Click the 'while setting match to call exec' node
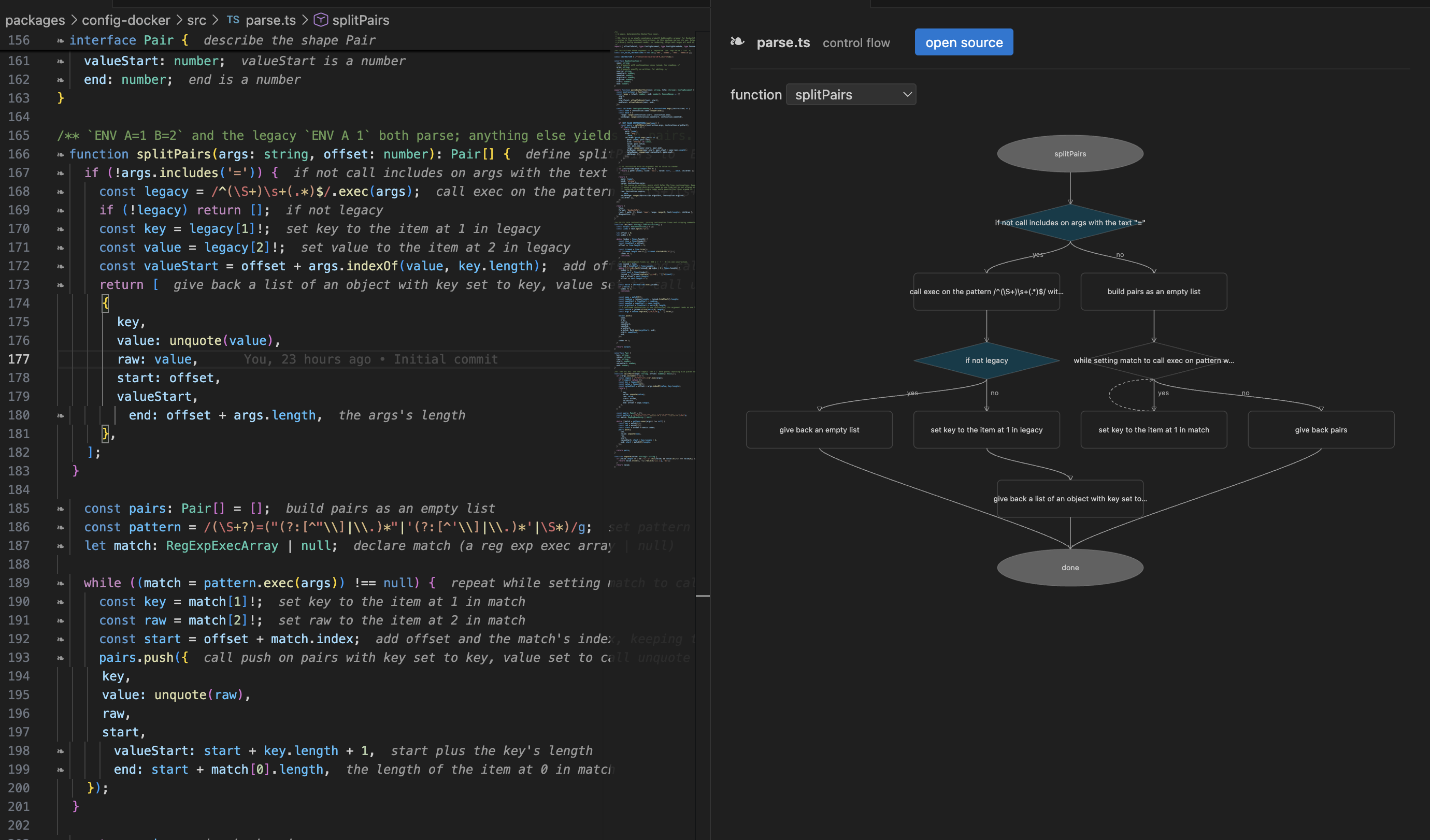This screenshot has width=1430, height=840. (1154, 361)
